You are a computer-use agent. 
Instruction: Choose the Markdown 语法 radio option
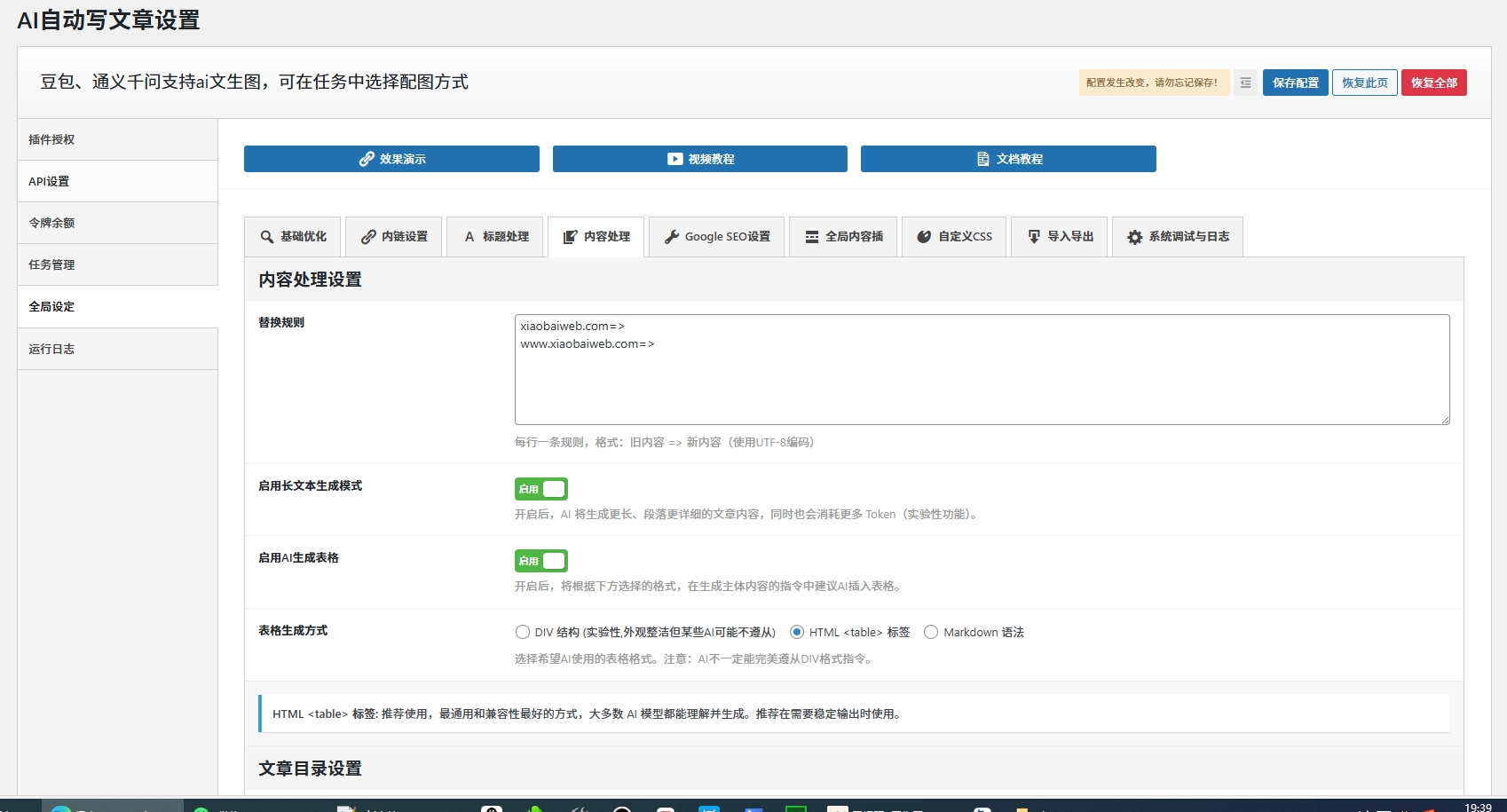point(931,632)
